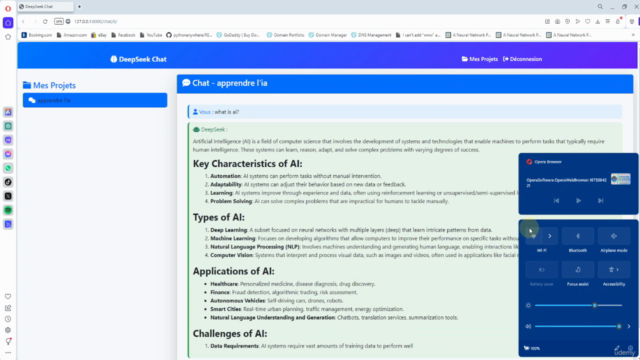The width and height of the screenshot is (640, 360).
Task: Open Mes Projets in the top navbar
Action: 480,59
